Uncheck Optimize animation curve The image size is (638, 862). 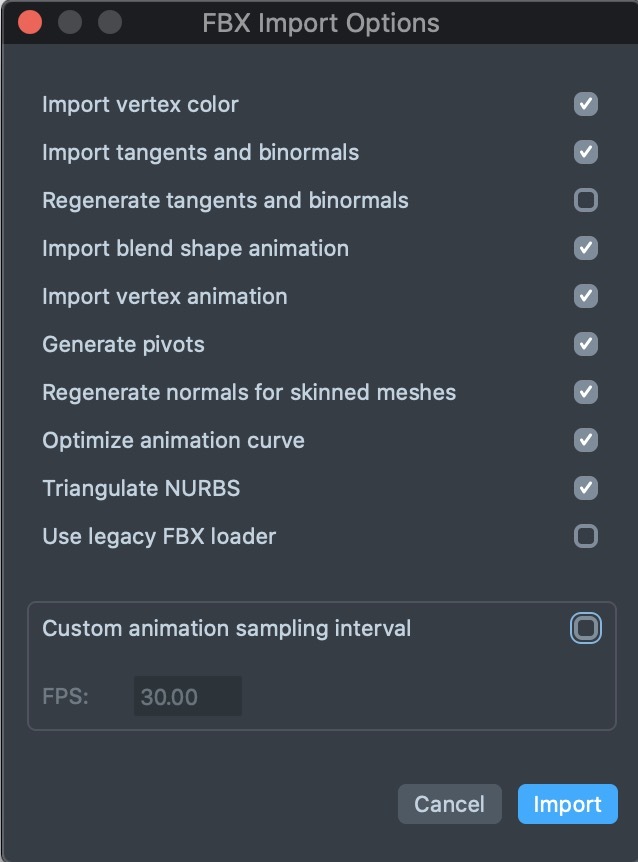click(x=586, y=440)
